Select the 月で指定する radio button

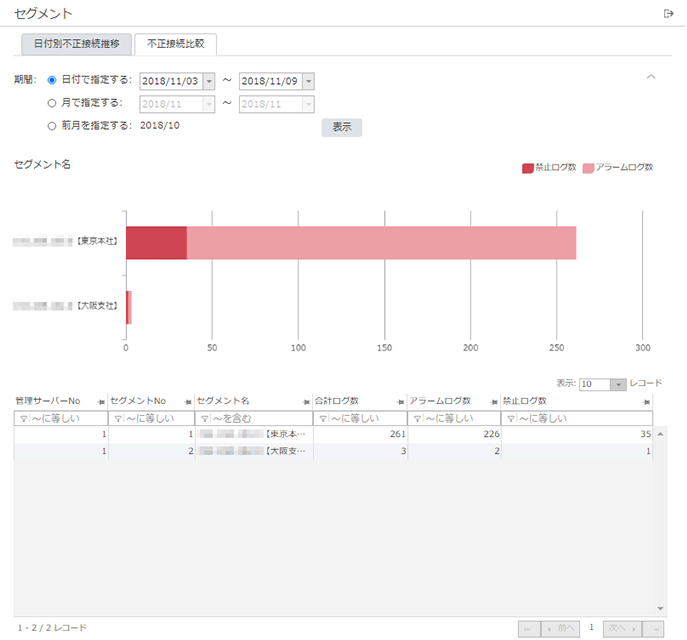[52, 103]
